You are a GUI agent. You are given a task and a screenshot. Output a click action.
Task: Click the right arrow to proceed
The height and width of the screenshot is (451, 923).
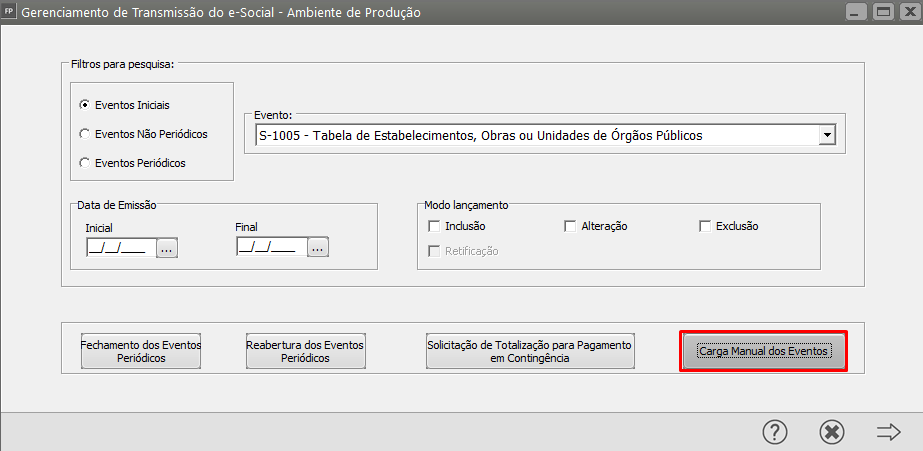888,431
